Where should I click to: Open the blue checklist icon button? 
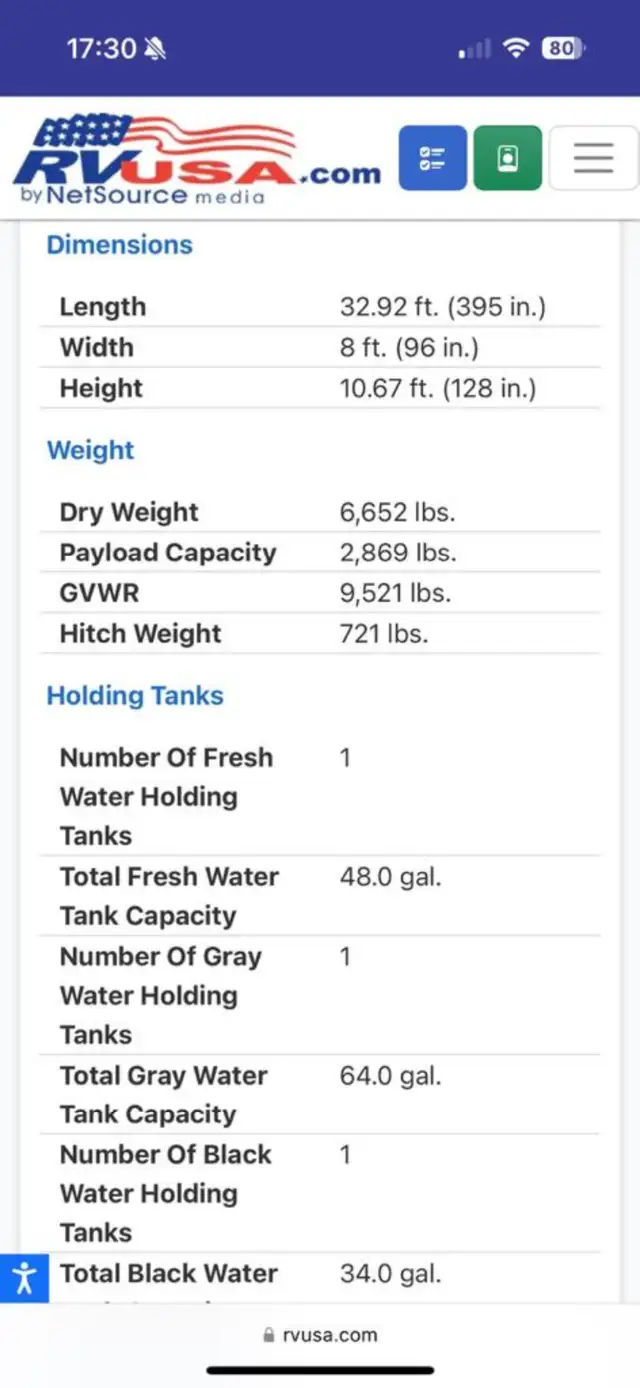coord(433,158)
